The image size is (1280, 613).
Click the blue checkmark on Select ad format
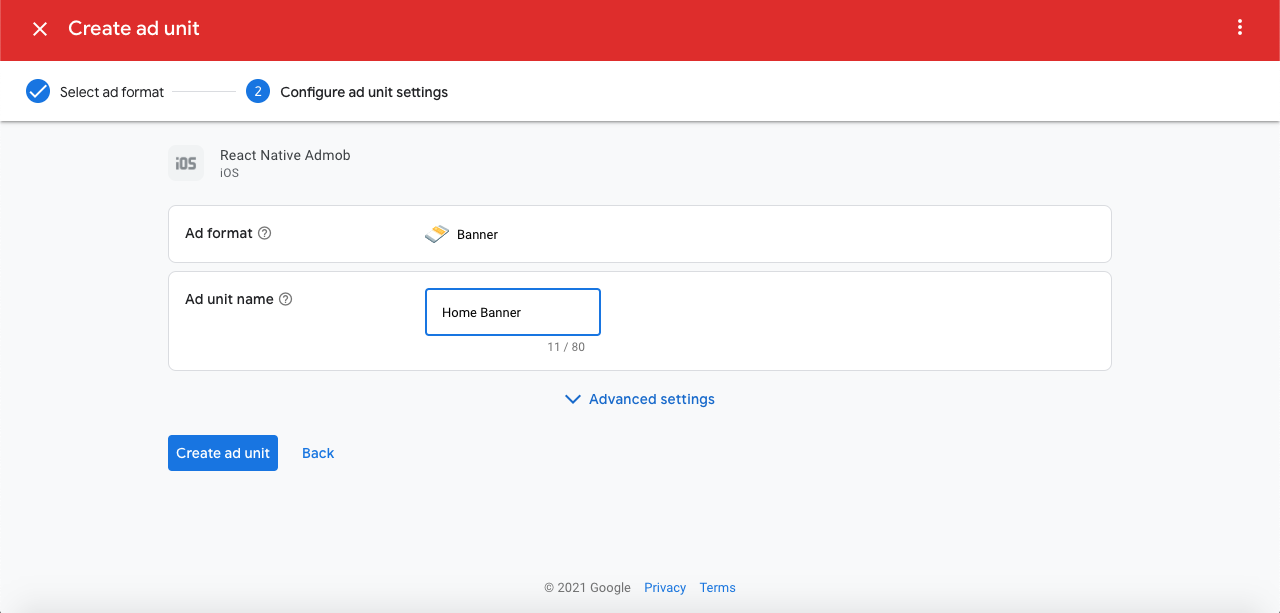(x=37, y=91)
